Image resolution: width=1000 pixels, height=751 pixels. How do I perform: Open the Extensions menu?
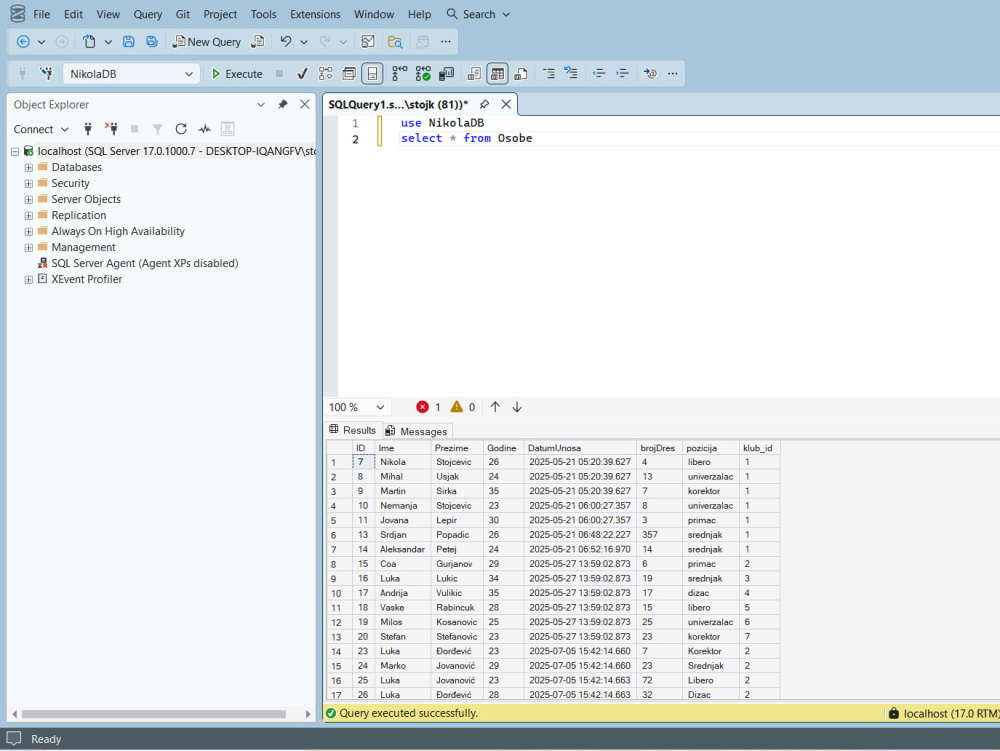315,14
